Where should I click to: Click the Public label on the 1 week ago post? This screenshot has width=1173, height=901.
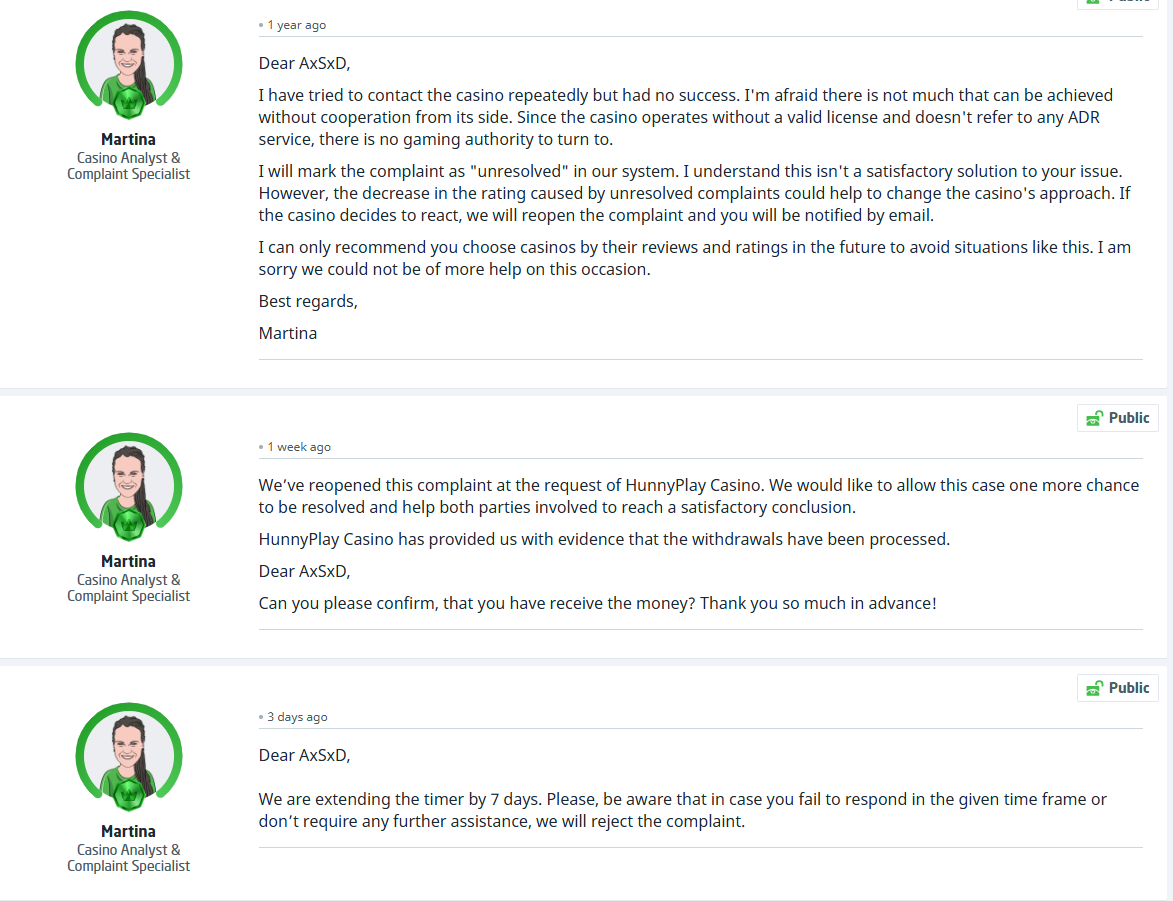tap(1129, 418)
